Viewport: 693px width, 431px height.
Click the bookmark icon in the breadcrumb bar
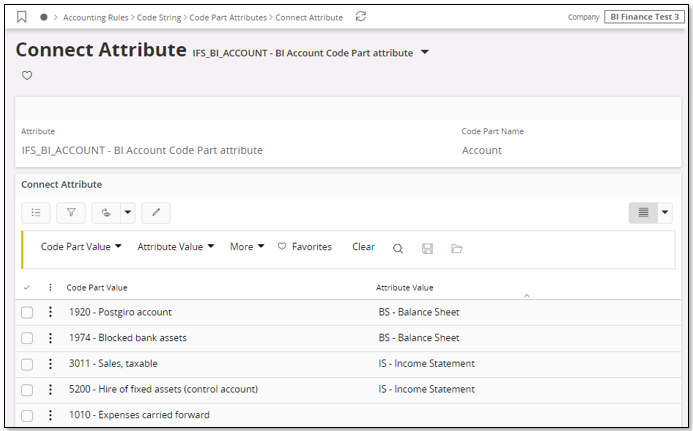[23, 17]
